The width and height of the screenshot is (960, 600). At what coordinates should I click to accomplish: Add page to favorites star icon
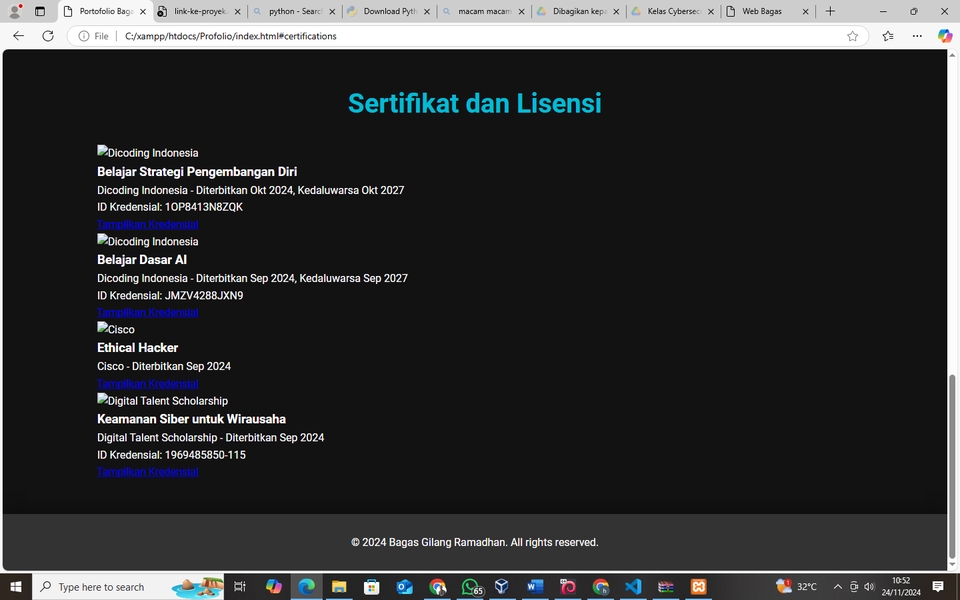click(852, 36)
